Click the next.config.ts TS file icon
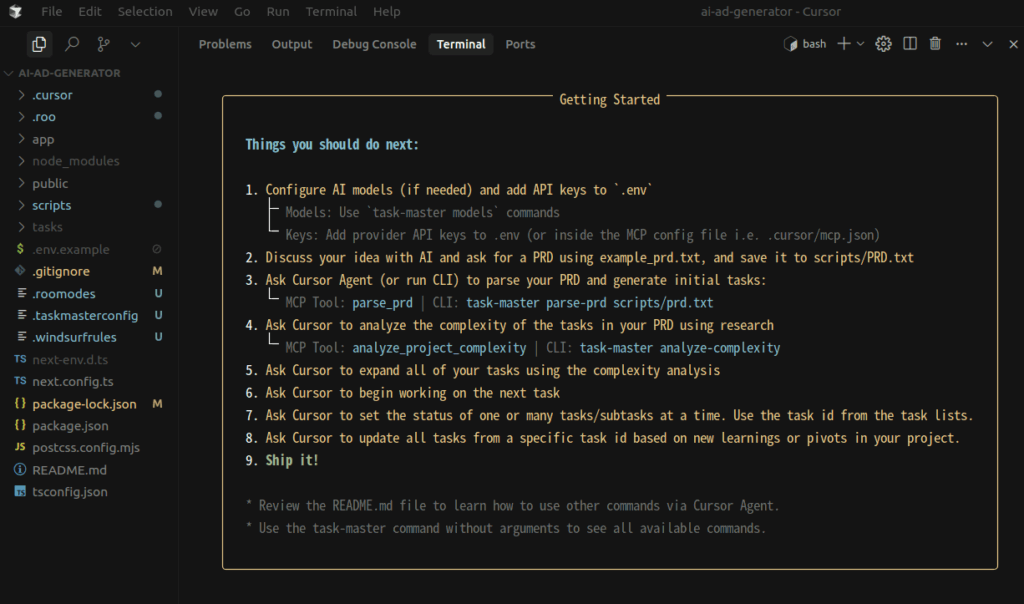 20,381
